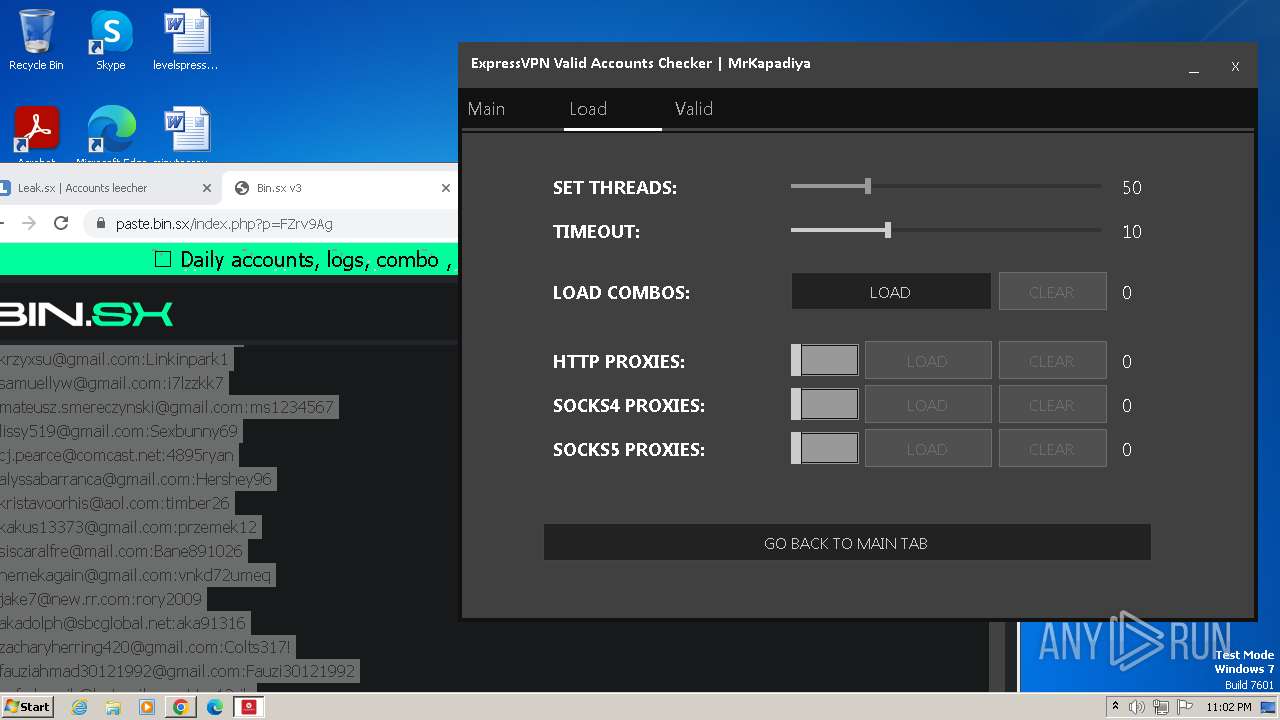Click GO BACK TO MAIN TAB button
The height and width of the screenshot is (720, 1280).
tap(847, 543)
